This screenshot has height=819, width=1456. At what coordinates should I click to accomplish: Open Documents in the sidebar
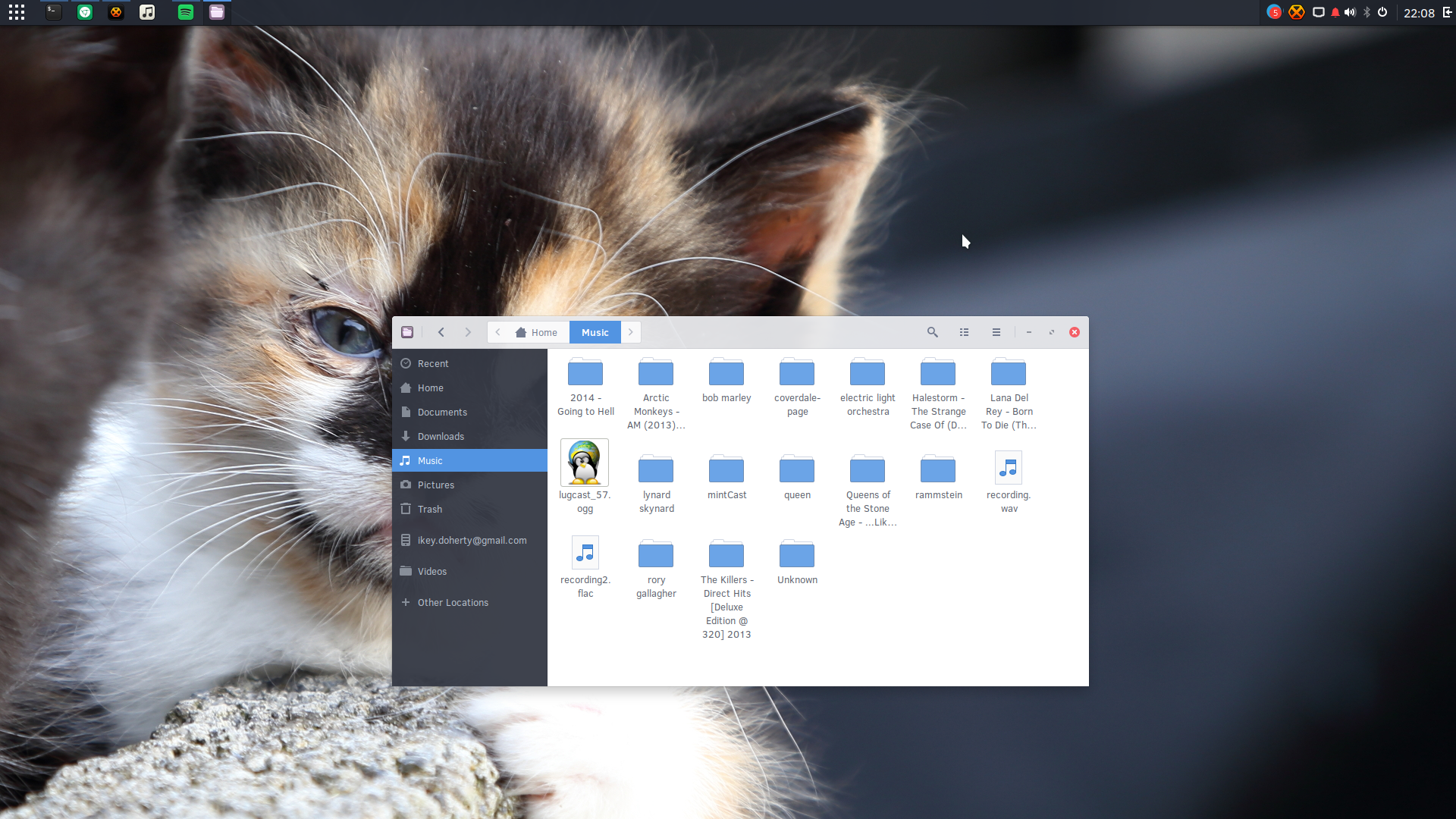coord(469,412)
